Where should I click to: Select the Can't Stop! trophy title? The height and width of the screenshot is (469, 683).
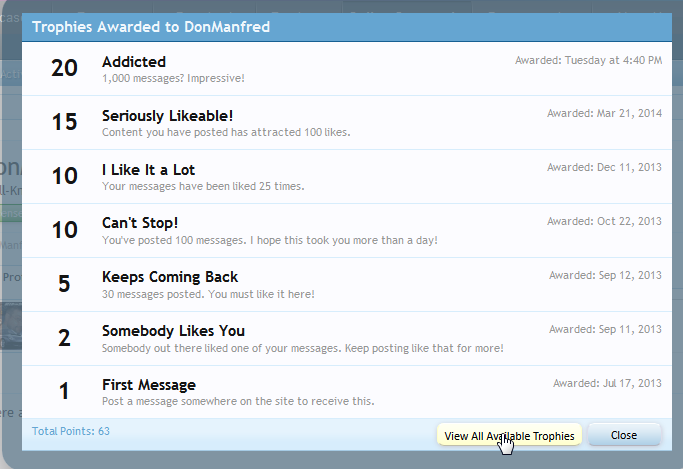pyautogui.click(x=140, y=222)
